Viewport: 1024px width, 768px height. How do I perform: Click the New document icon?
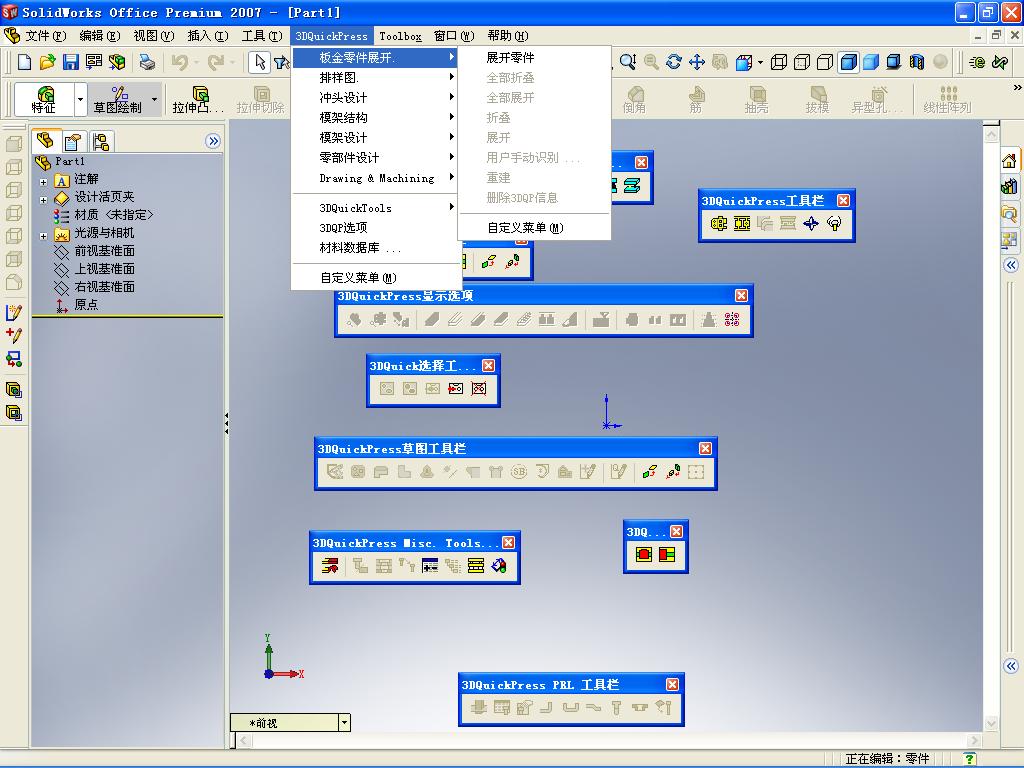[x=24, y=62]
